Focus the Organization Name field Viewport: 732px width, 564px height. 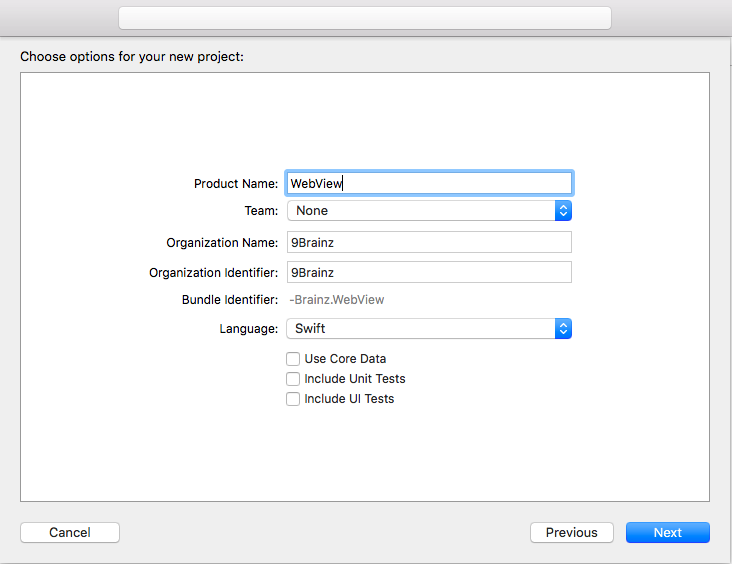click(x=428, y=242)
